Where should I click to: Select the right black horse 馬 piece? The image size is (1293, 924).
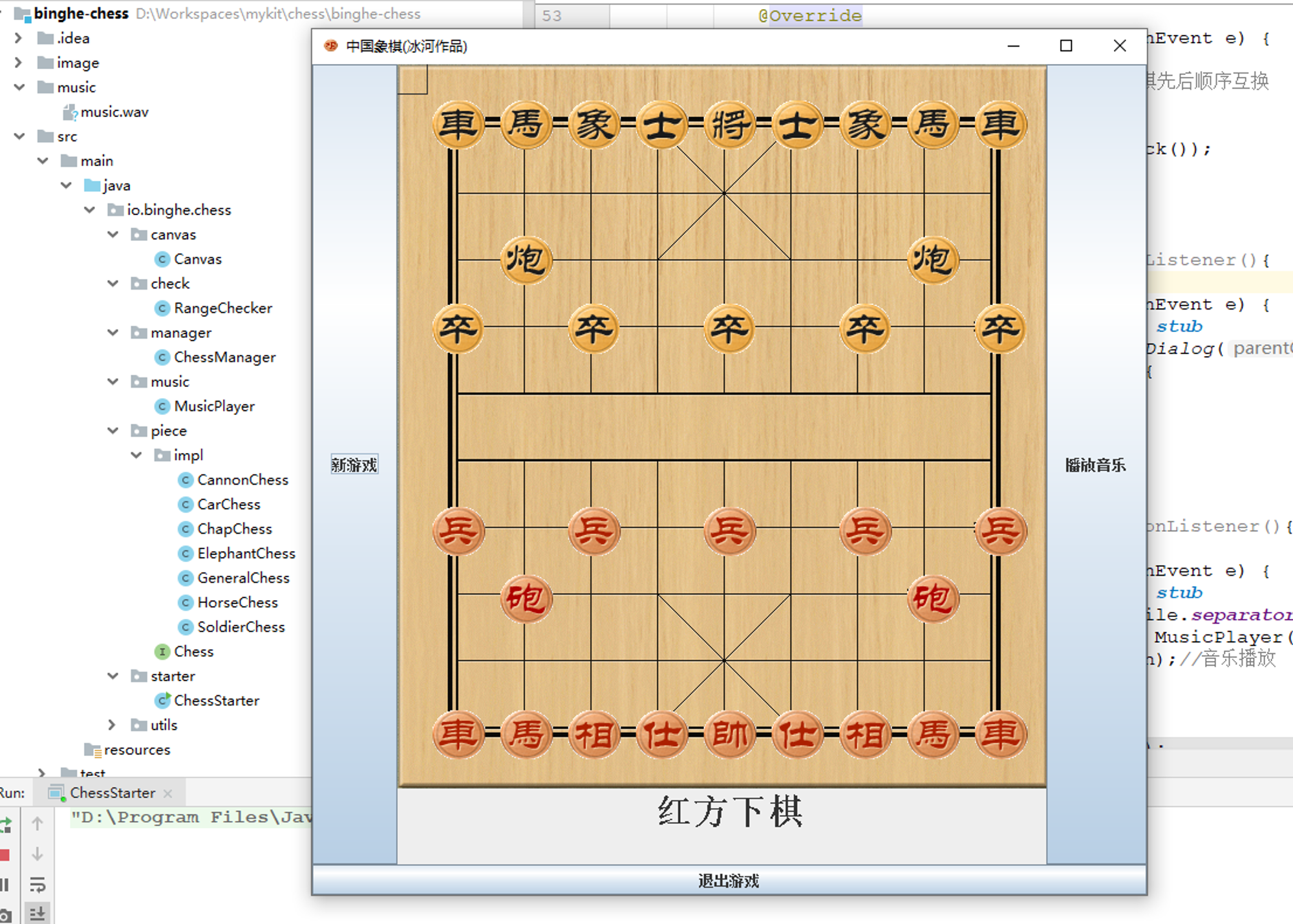tap(932, 124)
